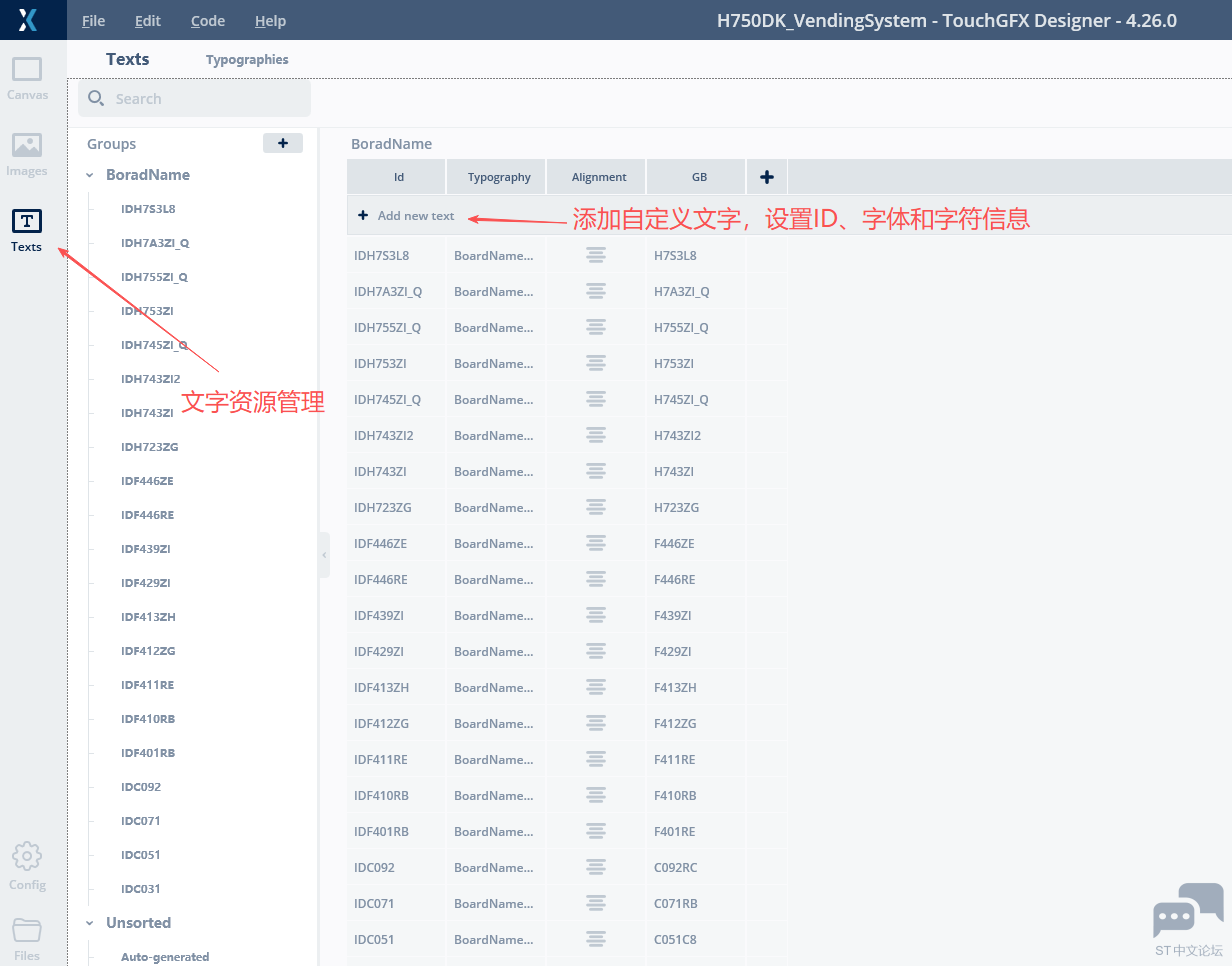1232x966 pixels.
Task: Change alignment icon for IDH7S3L8 row
Action: [596, 256]
